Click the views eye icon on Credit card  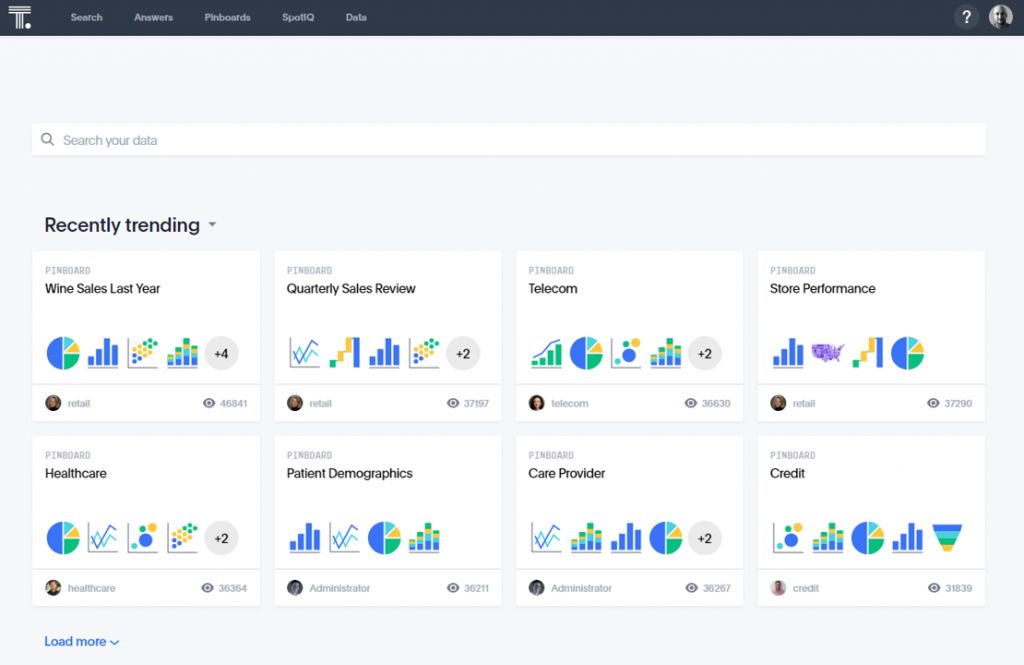tap(934, 588)
